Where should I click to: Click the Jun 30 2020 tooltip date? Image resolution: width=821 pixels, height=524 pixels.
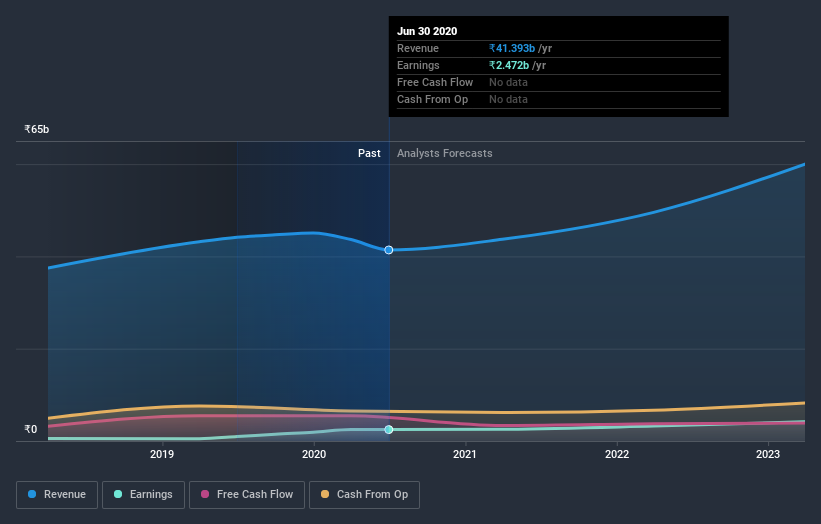(x=427, y=31)
